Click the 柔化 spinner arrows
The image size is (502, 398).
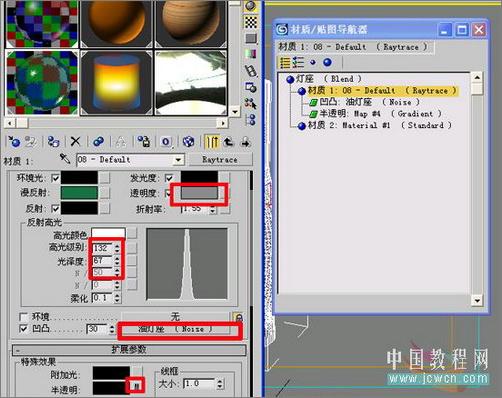pos(117,298)
